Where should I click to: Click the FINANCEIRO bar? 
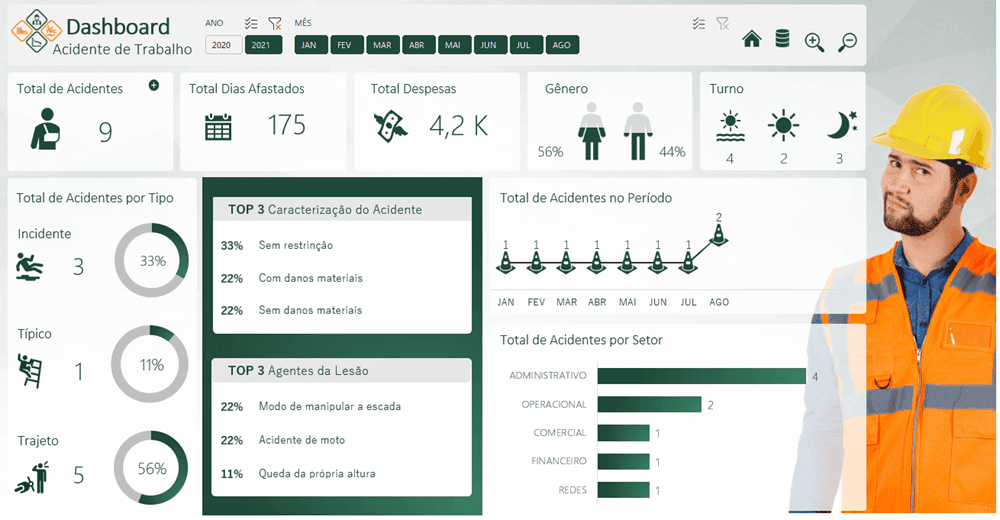[623, 461]
